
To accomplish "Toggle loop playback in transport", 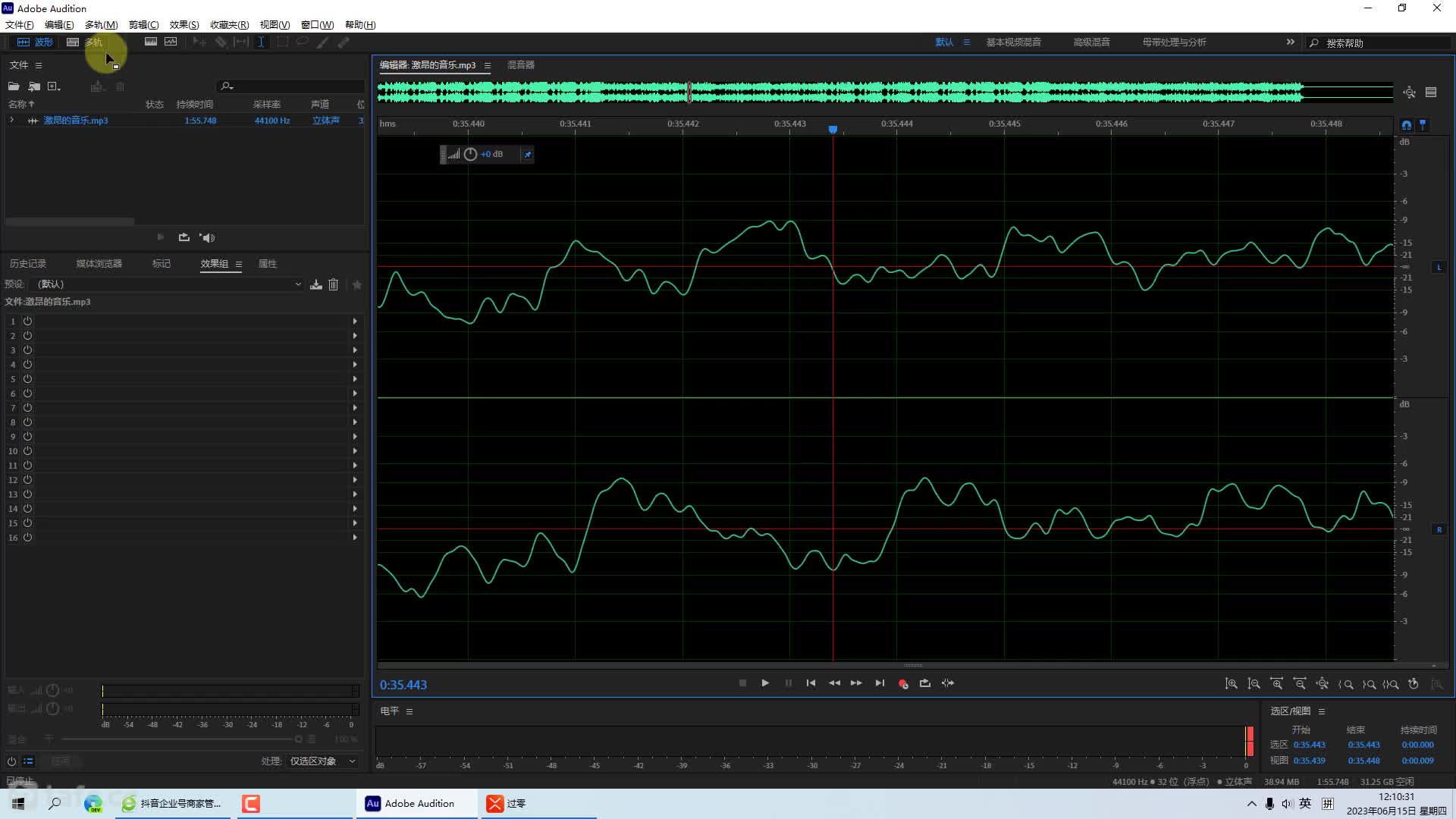I will click(x=925, y=683).
